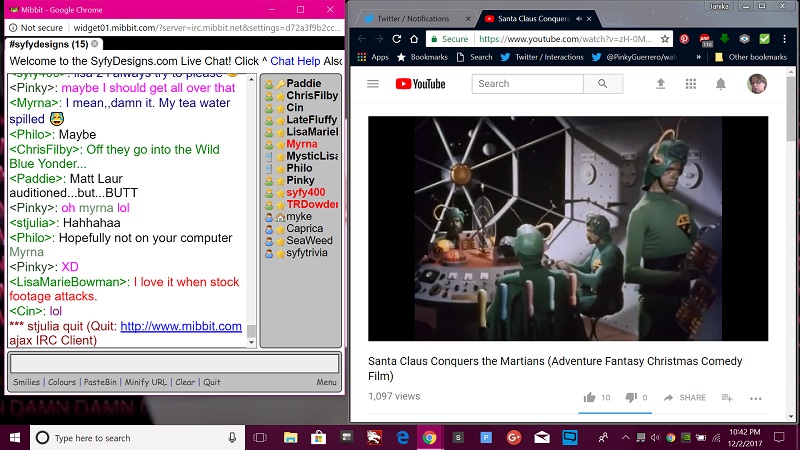This screenshot has width=800, height=450.
Task: Click the YouTube search field
Action: coord(528,84)
